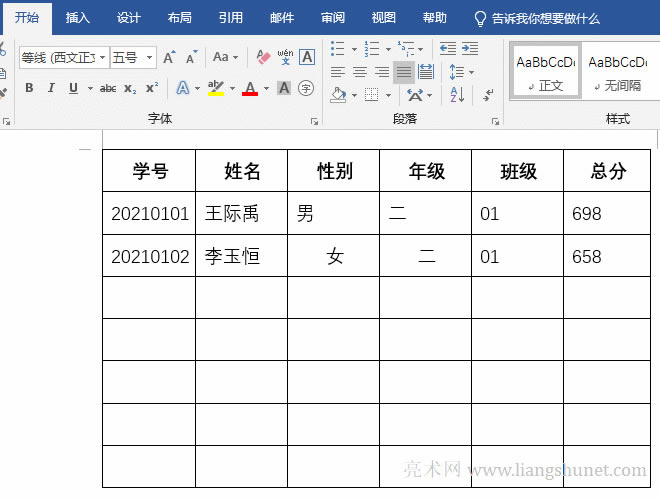Open the Change Case (Aa) dropdown

tap(225, 57)
